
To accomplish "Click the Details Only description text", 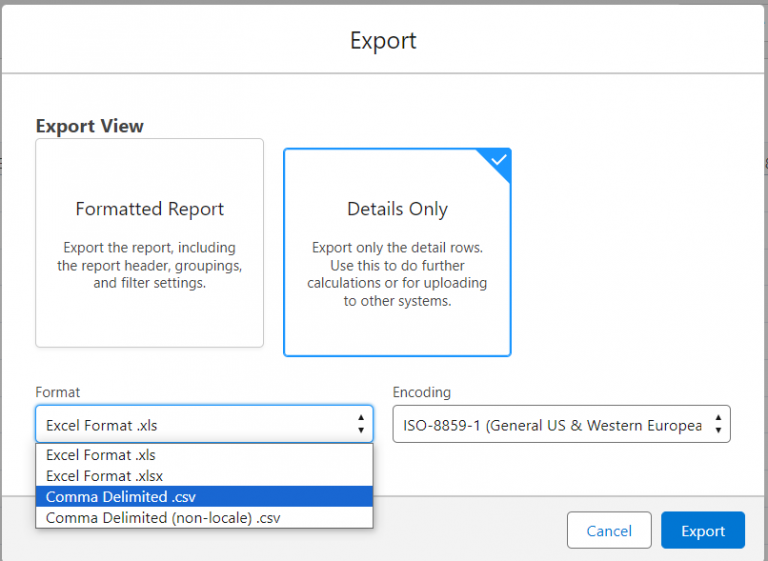I will click(x=397, y=275).
